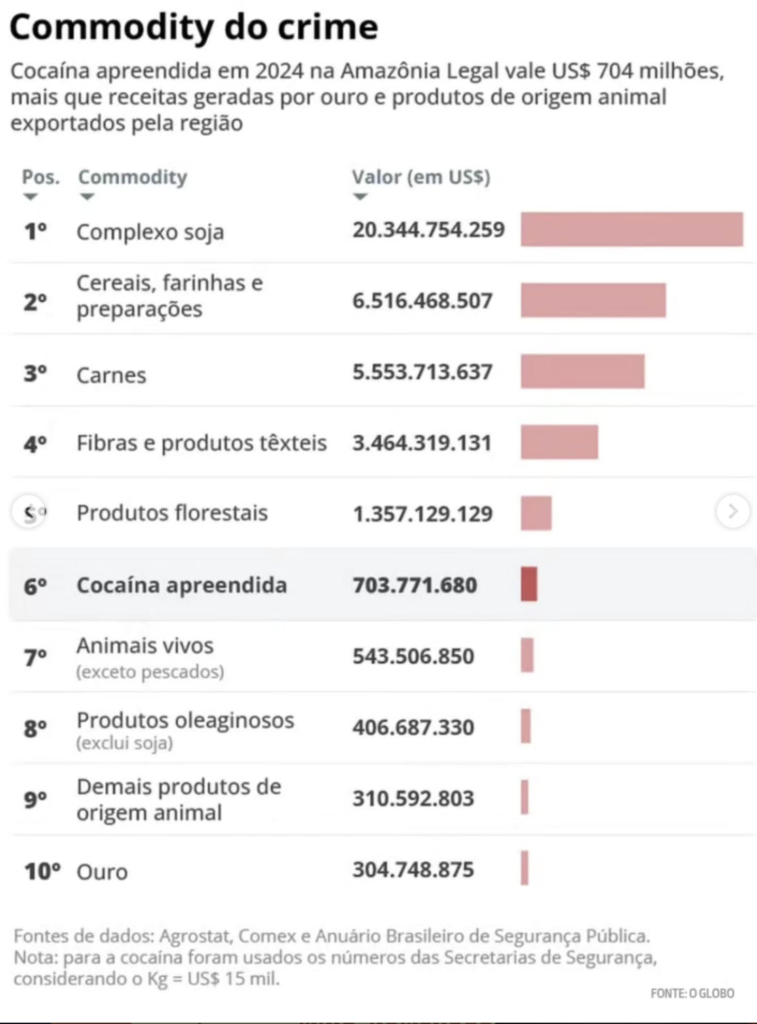Select the Cocaína apreendida highlighted row
This screenshot has width=757, height=1024.
click(383, 584)
